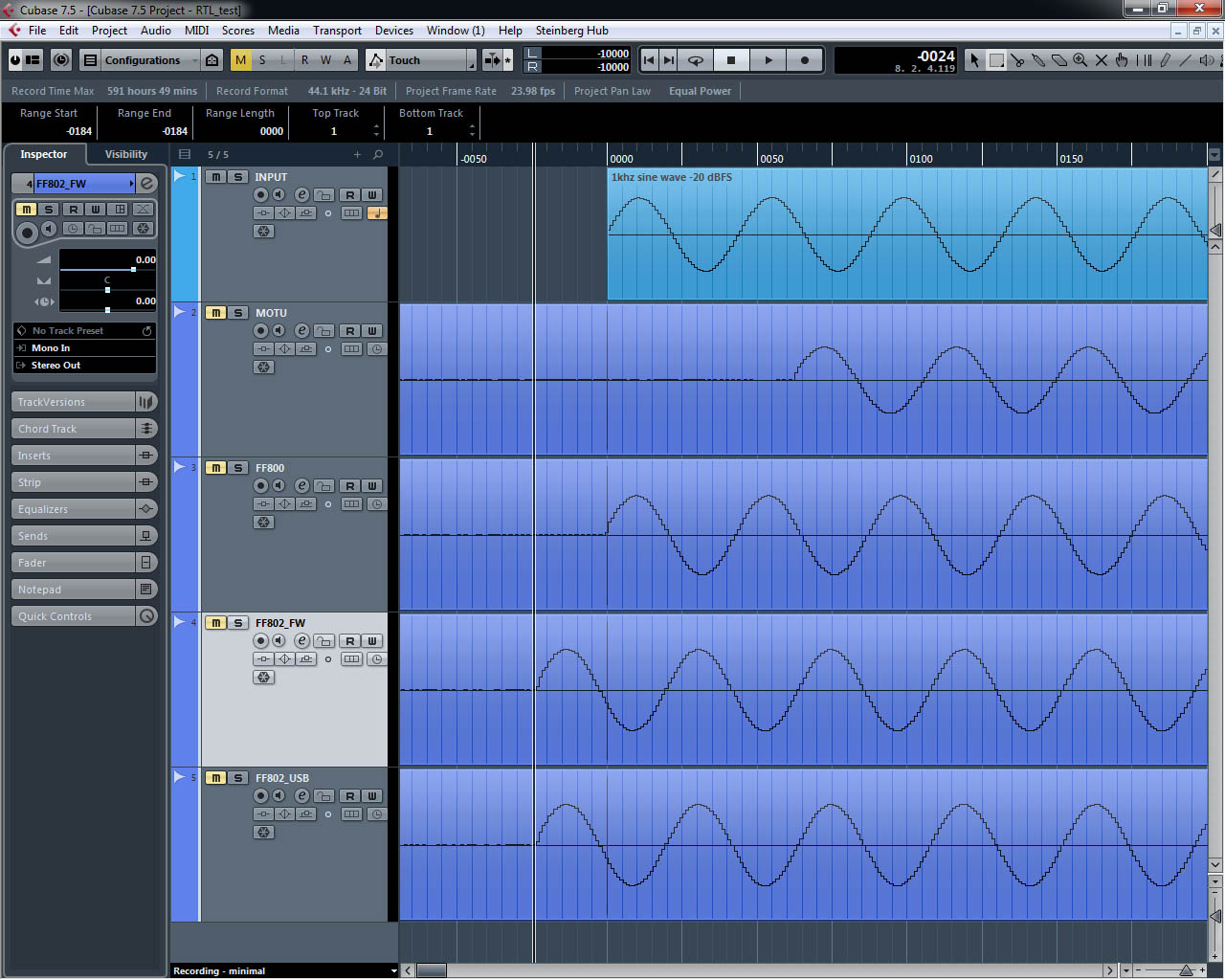Select the Range Selection tool
Viewport: 1225px width, 980px height.
(996, 60)
